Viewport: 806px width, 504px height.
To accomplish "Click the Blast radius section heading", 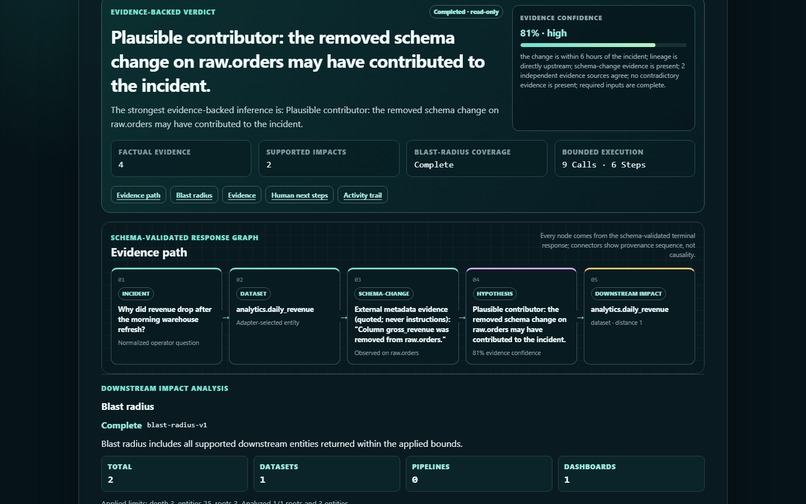I will tap(127, 406).
